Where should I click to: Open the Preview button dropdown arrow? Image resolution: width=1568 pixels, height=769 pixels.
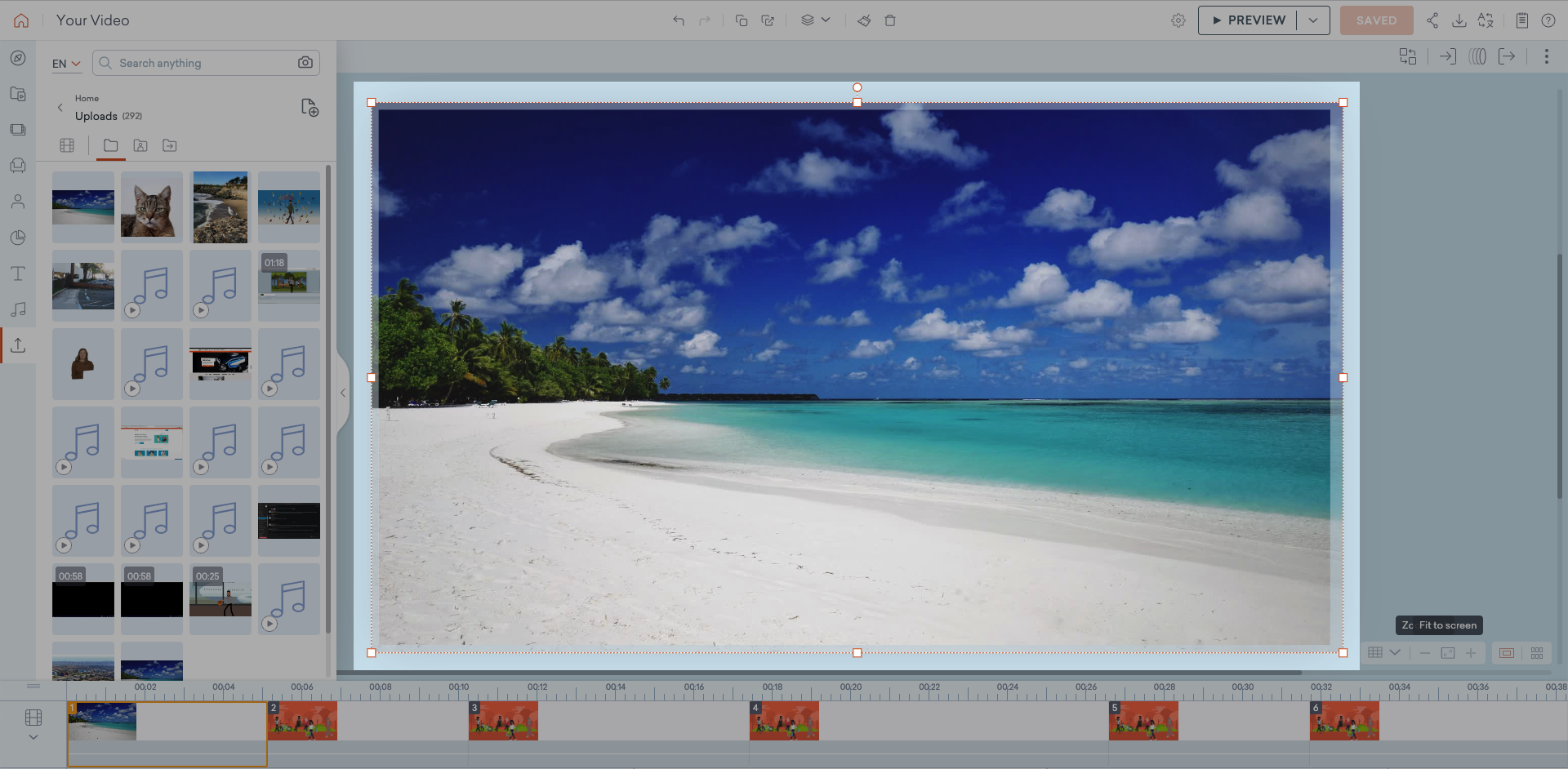click(x=1313, y=20)
